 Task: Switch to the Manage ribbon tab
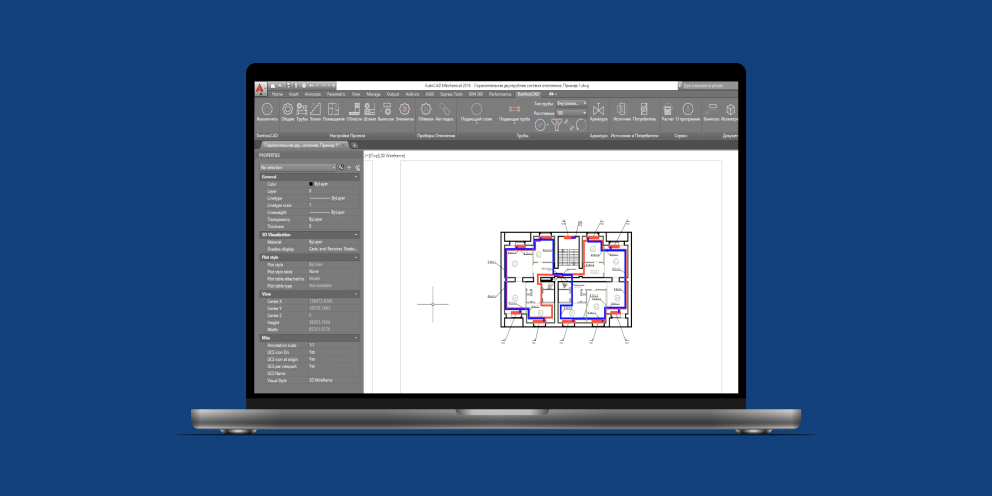coord(373,94)
